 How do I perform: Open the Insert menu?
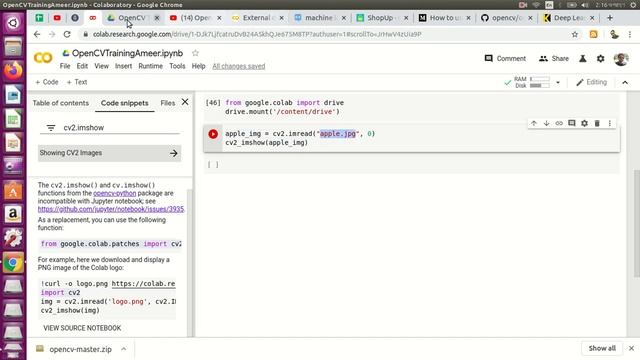[123, 66]
